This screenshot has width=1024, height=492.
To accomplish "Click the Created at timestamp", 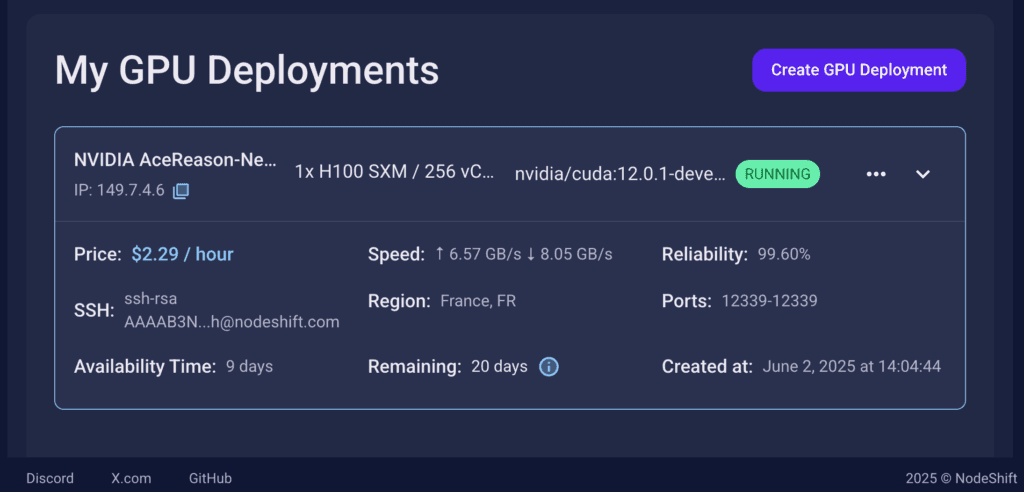I will click(x=852, y=367).
